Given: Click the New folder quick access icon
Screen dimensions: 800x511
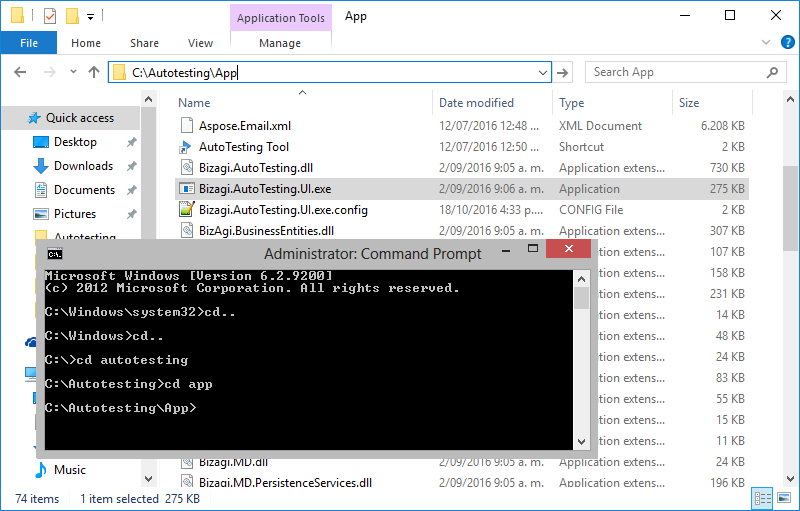Looking at the screenshot, I should click(72, 16).
